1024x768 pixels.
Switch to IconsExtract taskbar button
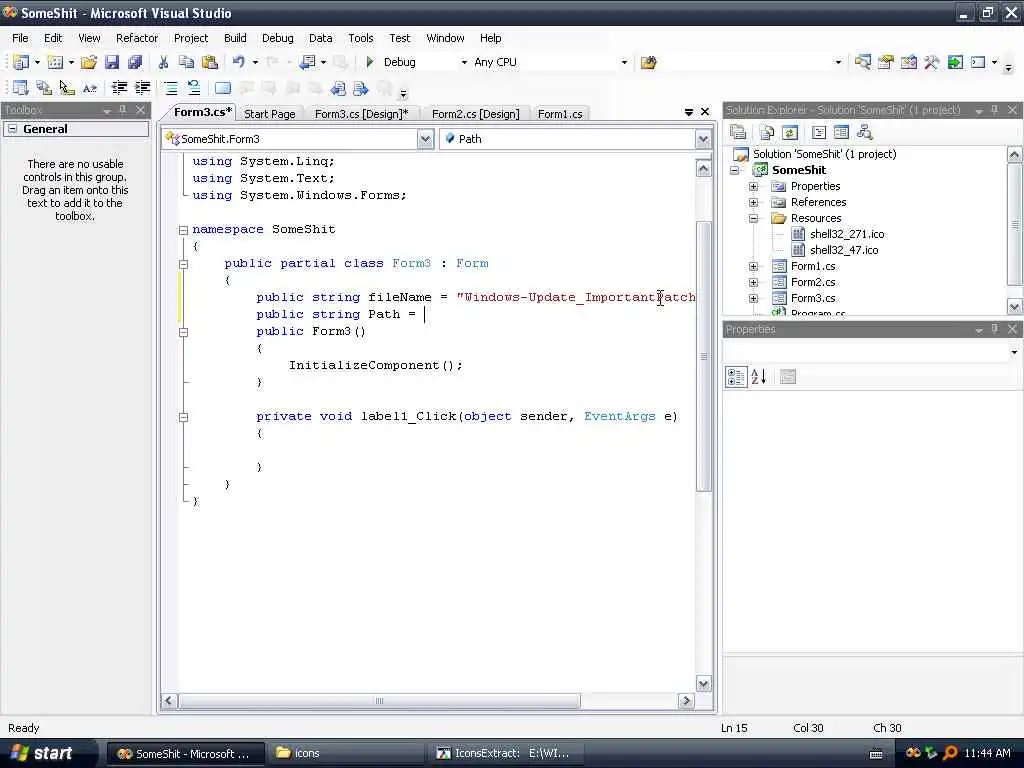pos(506,753)
